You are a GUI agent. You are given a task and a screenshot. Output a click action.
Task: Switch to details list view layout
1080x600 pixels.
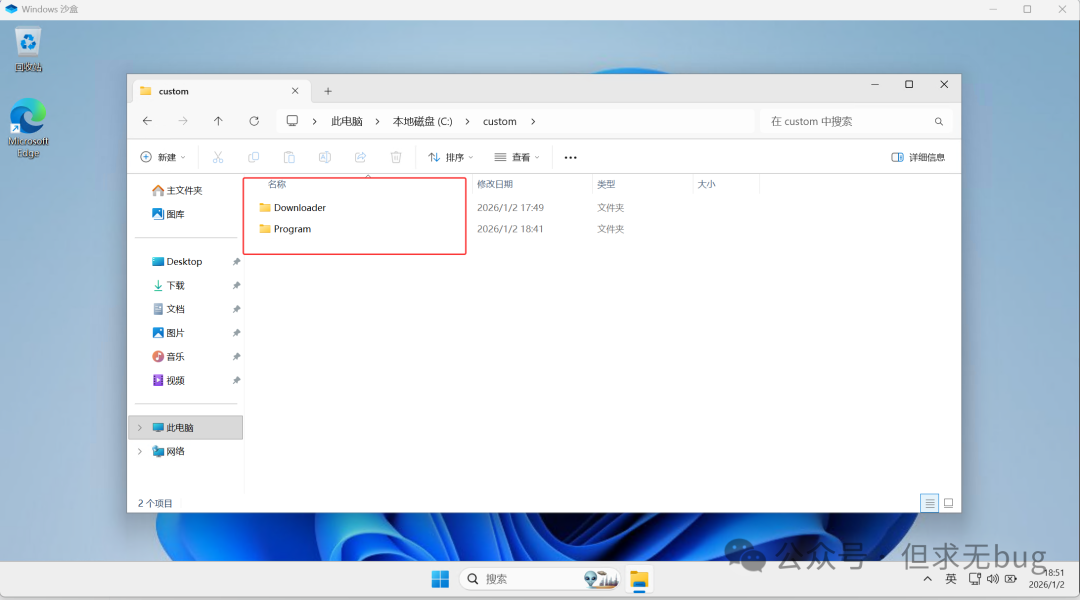(x=929, y=502)
